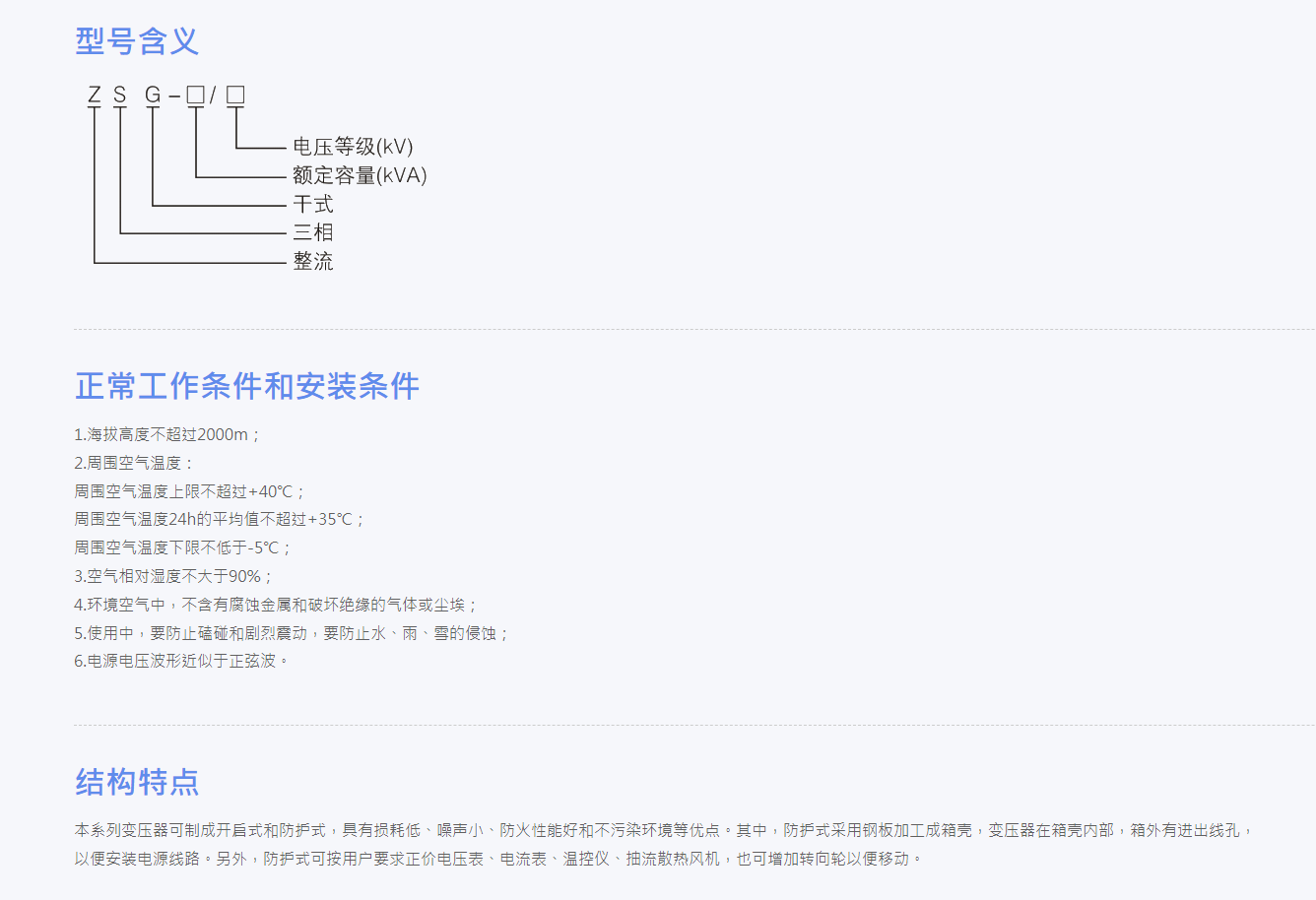The image size is (1316, 900).
Task: Click the 空气相对湿度不大于90% line
Action: tap(172, 576)
